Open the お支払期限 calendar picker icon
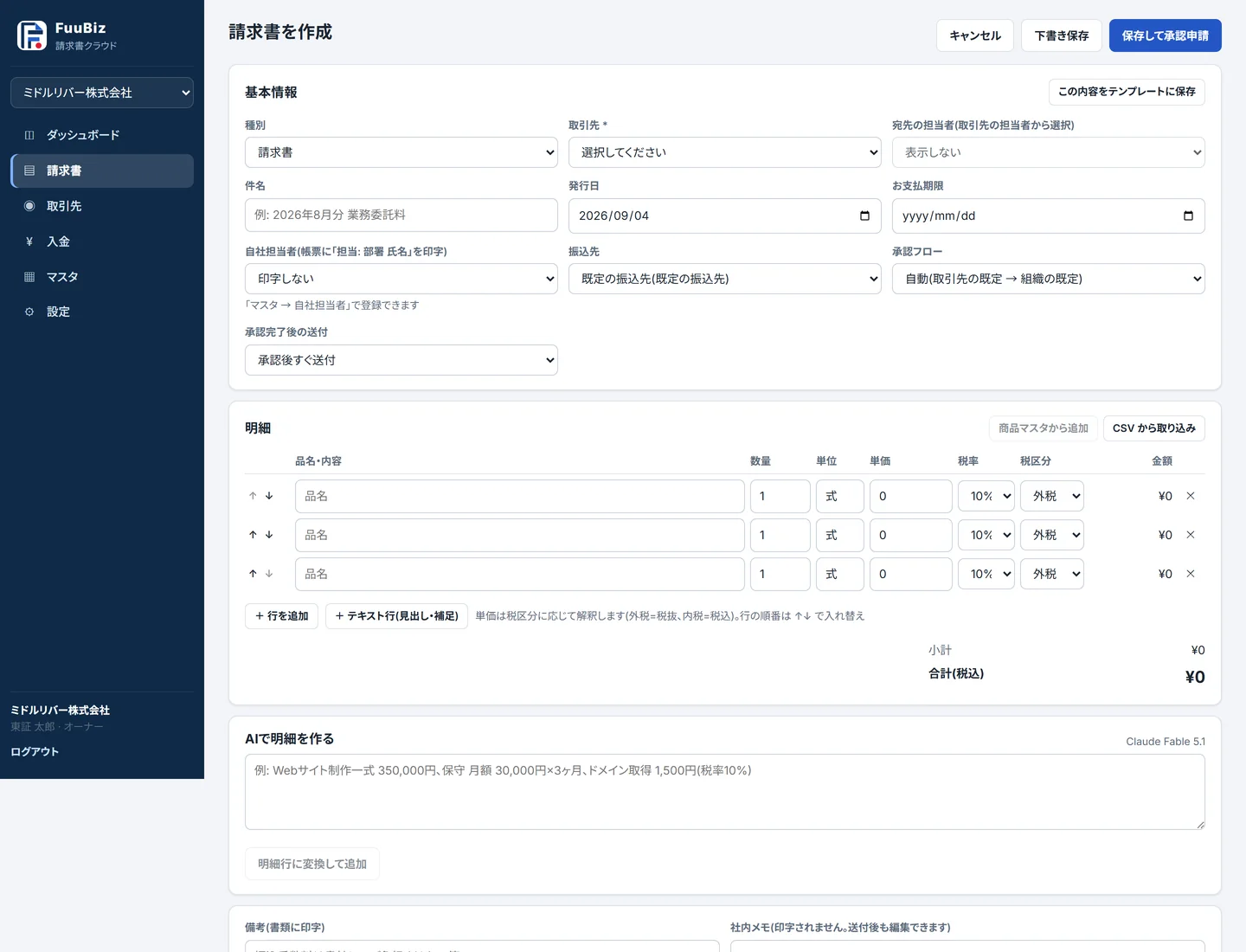The width and height of the screenshot is (1246, 952). point(1188,215)
